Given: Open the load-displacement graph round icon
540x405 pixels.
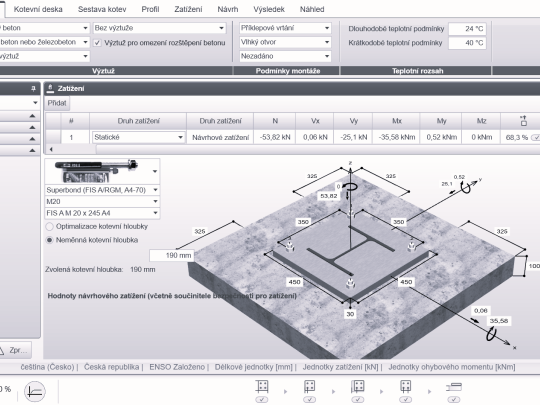Looking at the screenshot, I should [35, 392].
